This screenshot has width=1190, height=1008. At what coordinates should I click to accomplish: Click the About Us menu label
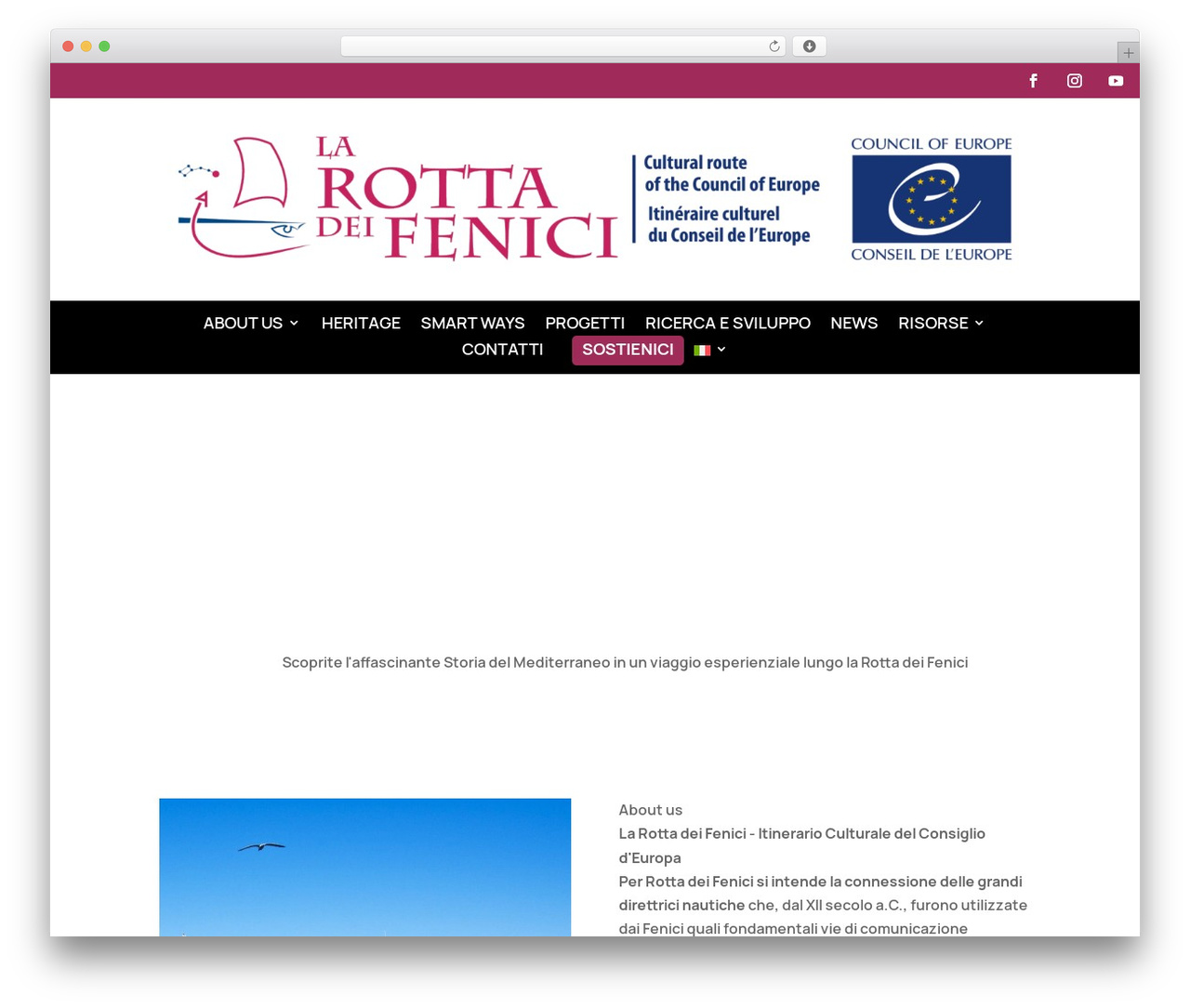click(243, 324)
